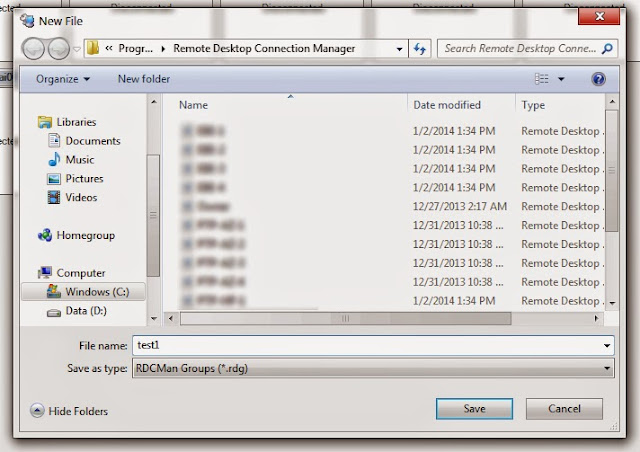Expand the address bar history dropdown
This screenshot has width=640, height=452.
[399, 49]
